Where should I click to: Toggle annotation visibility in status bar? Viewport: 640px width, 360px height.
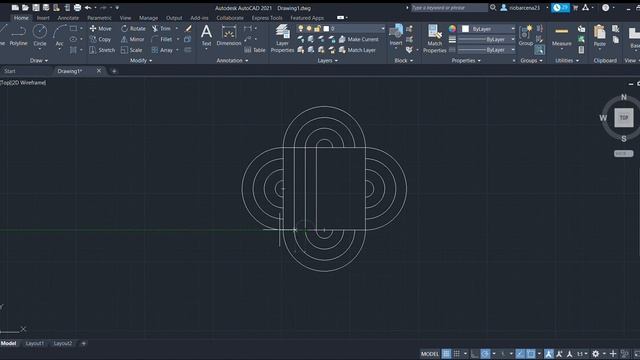(x=549, y=353)
